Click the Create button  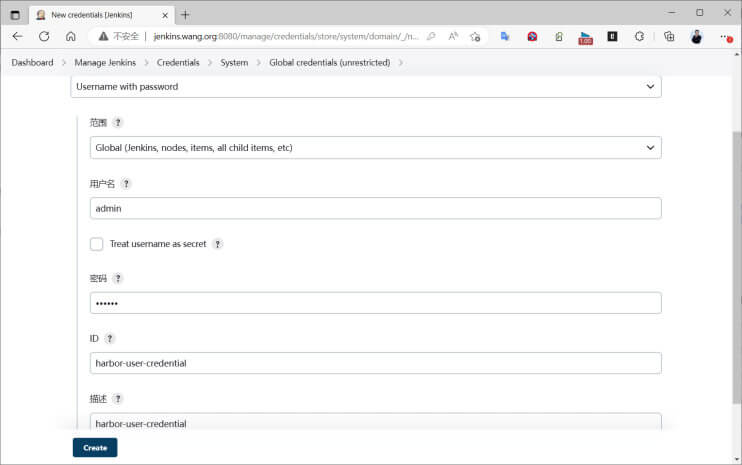[95, 447]
